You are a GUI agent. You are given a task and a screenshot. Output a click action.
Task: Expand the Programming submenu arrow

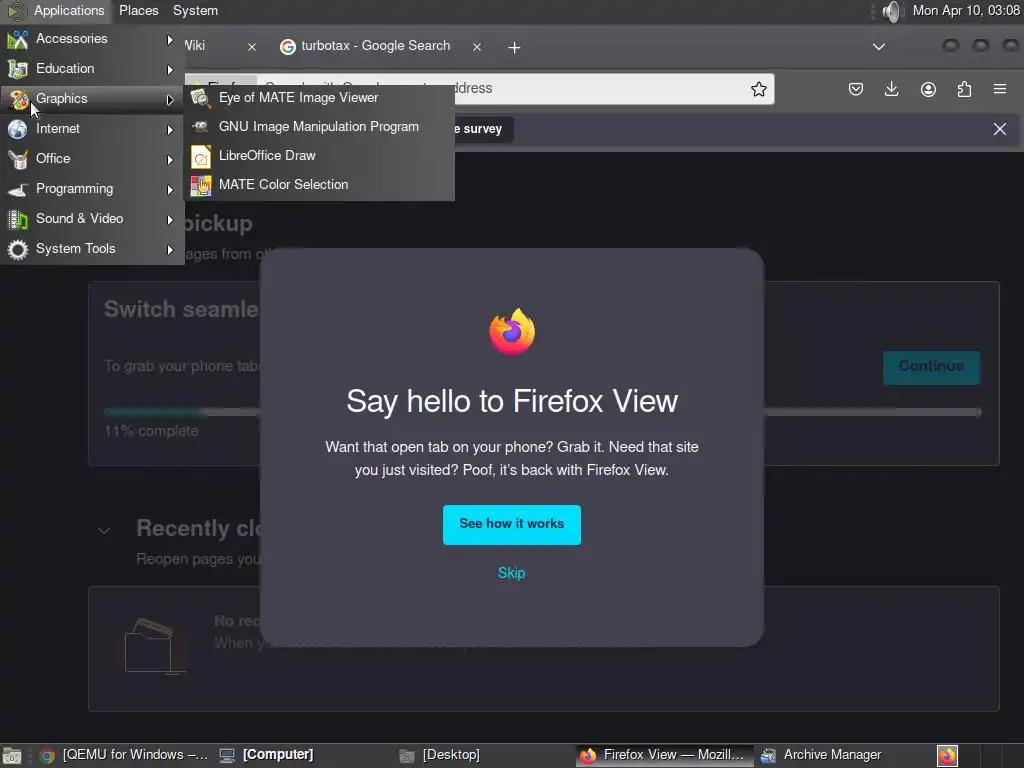coord(170,189)
